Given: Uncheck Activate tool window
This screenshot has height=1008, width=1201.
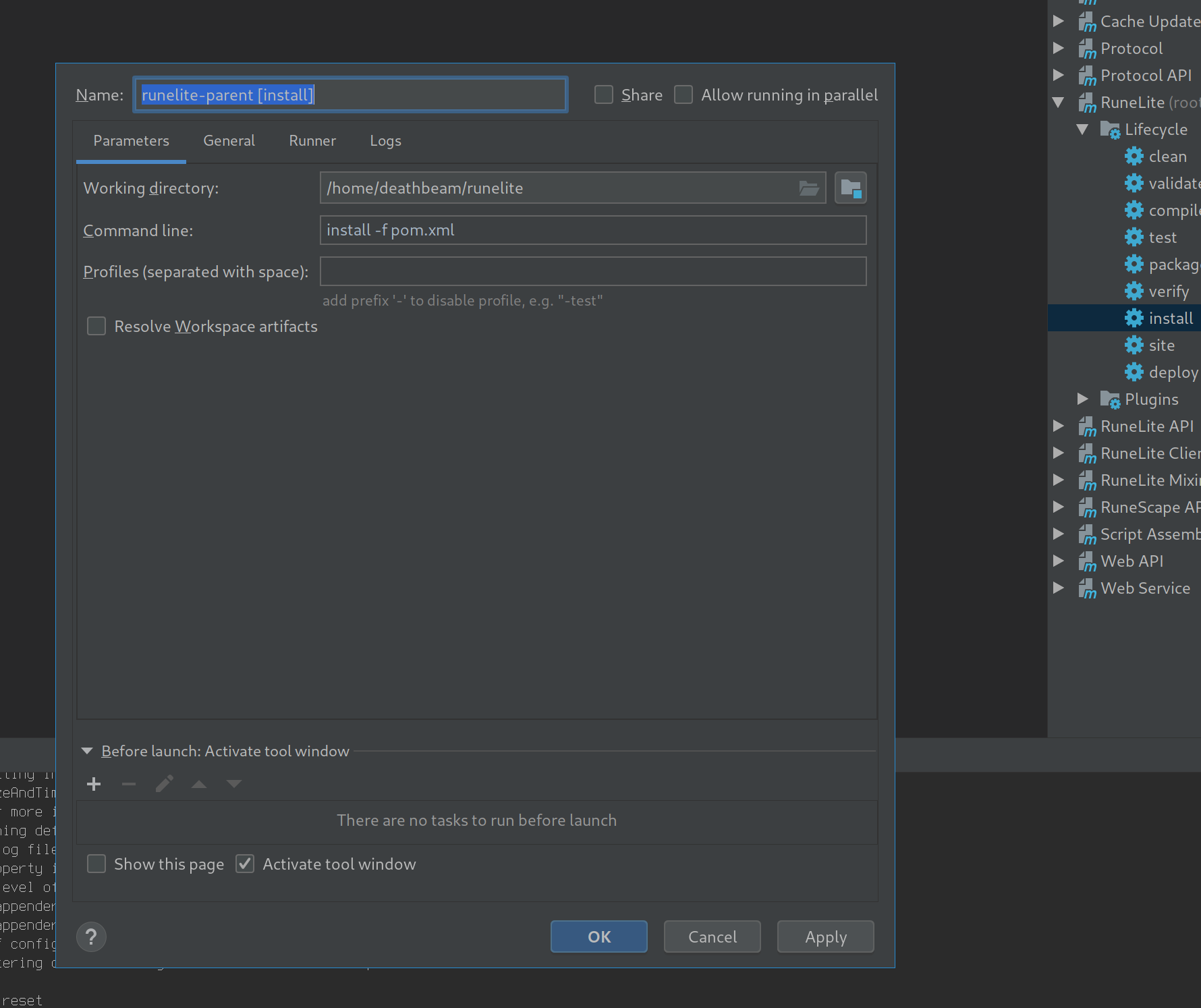Looking at the screenshot, I should [x=244, y=864].
